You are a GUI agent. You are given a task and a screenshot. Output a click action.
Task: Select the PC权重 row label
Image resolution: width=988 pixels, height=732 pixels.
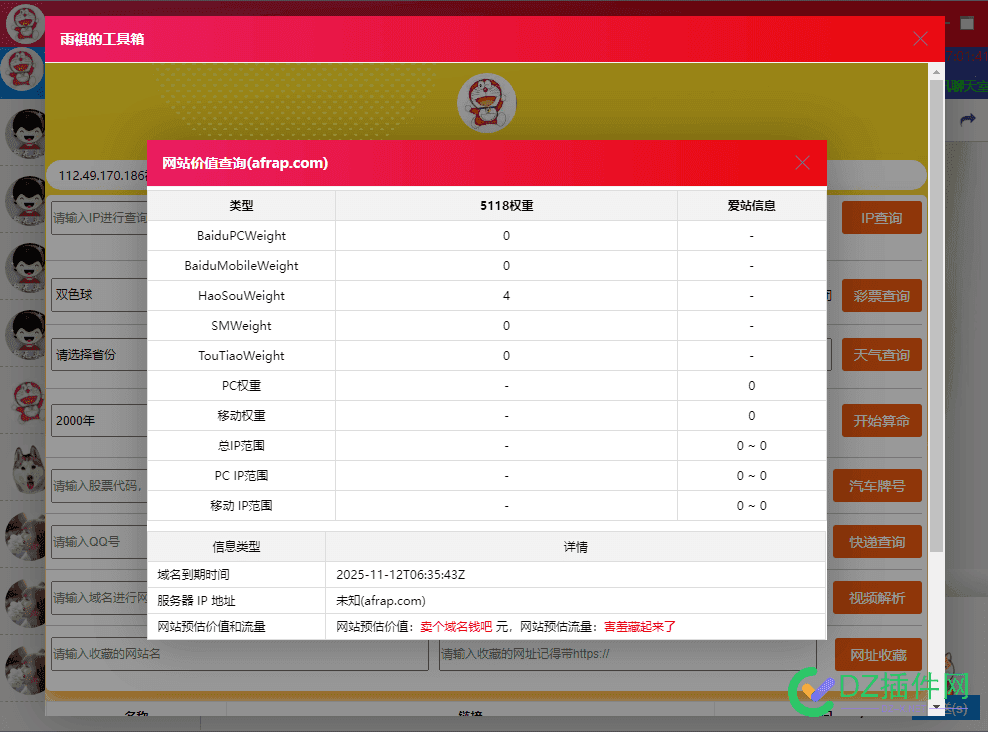click(241, 386)
